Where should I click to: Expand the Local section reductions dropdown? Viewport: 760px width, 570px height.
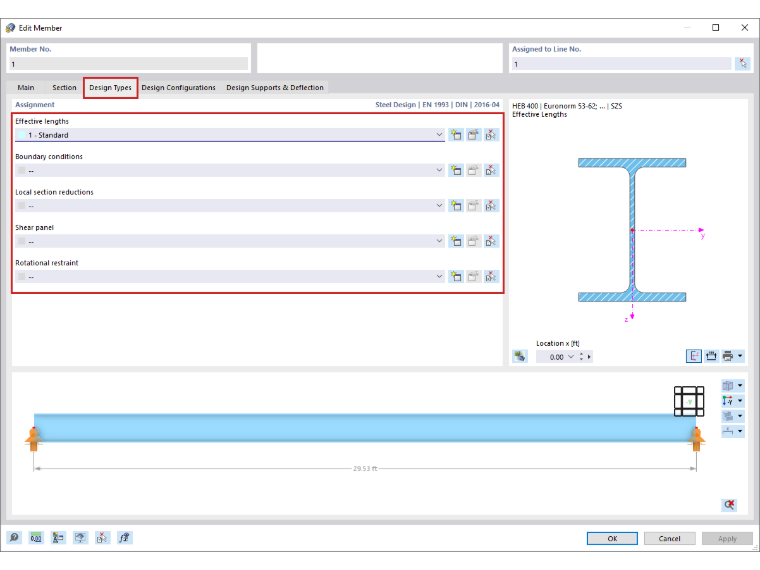(439, 206)
